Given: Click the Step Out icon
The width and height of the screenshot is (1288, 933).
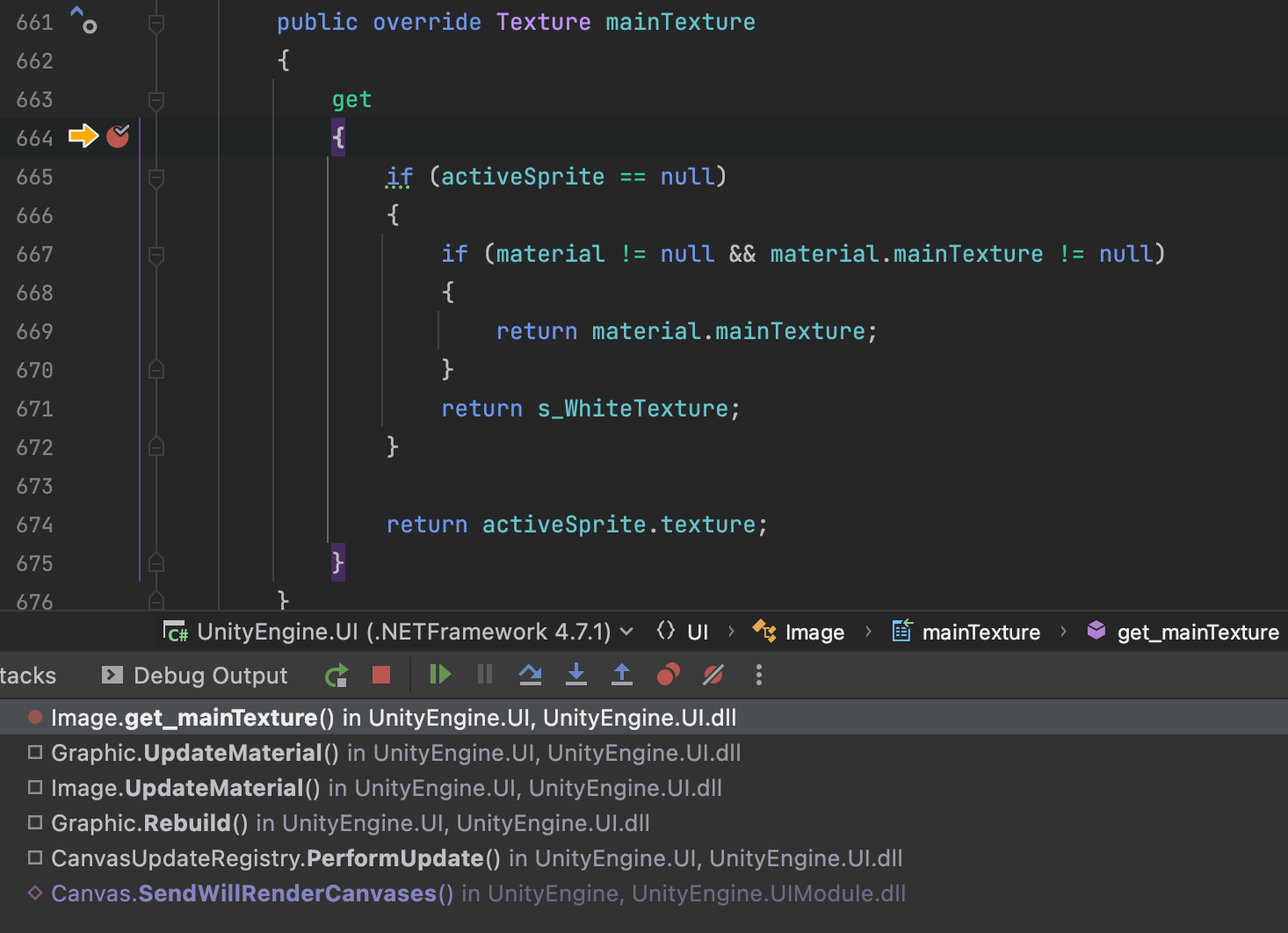Looking at the screenshot, I should click(x=621, y=675).
